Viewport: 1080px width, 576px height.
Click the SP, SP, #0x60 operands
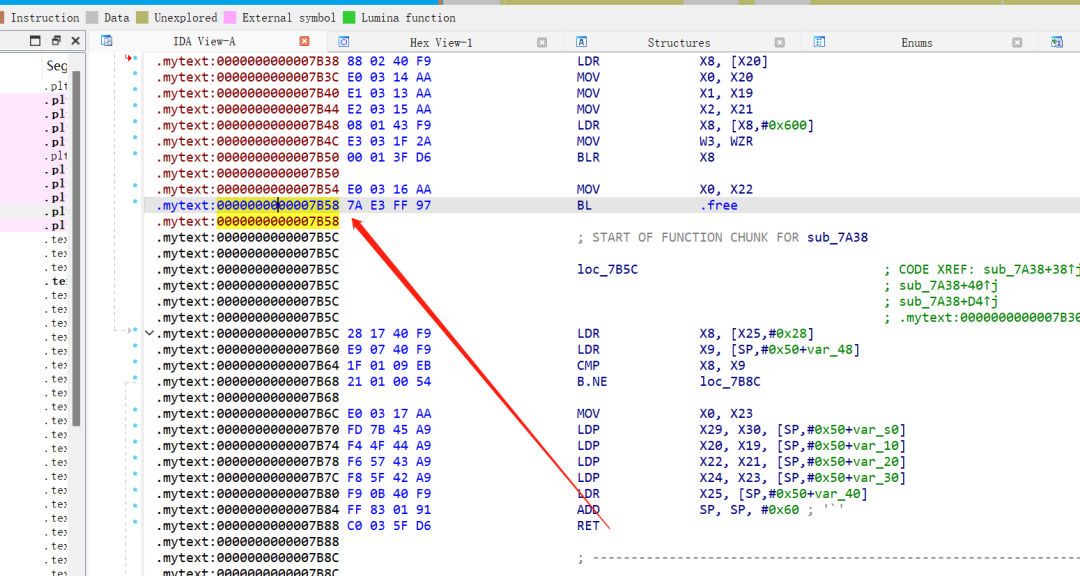click(749, 510)
